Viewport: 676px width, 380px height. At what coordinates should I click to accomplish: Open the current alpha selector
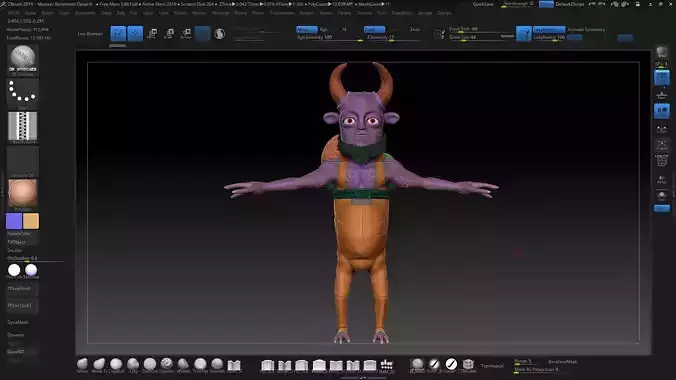[x=22, y=127]
